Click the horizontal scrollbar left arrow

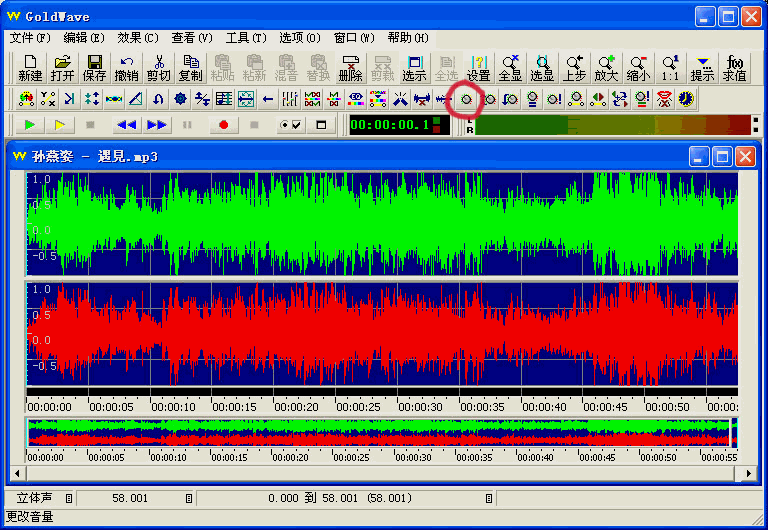pyautogui.click(x=18, y=473)
